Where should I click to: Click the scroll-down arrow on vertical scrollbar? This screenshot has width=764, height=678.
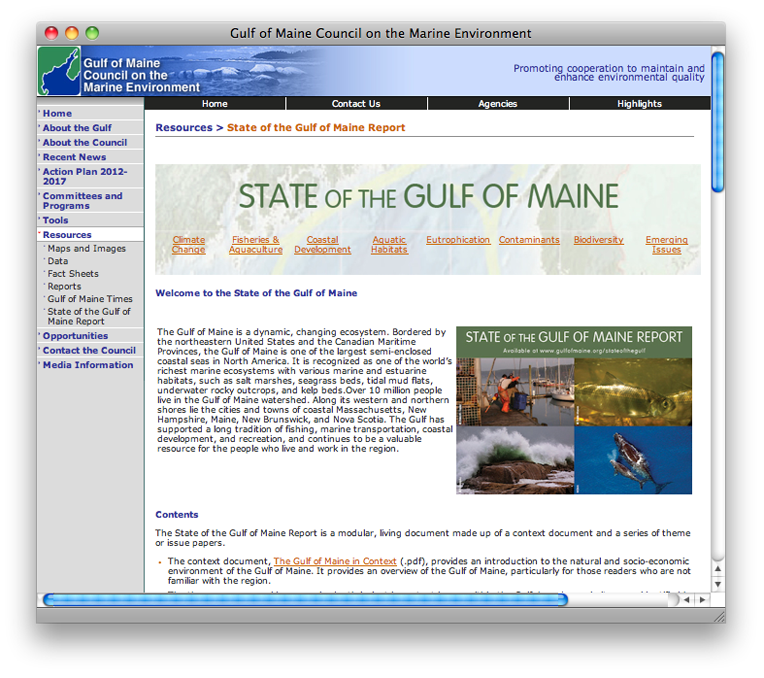(x=717, y=584)
